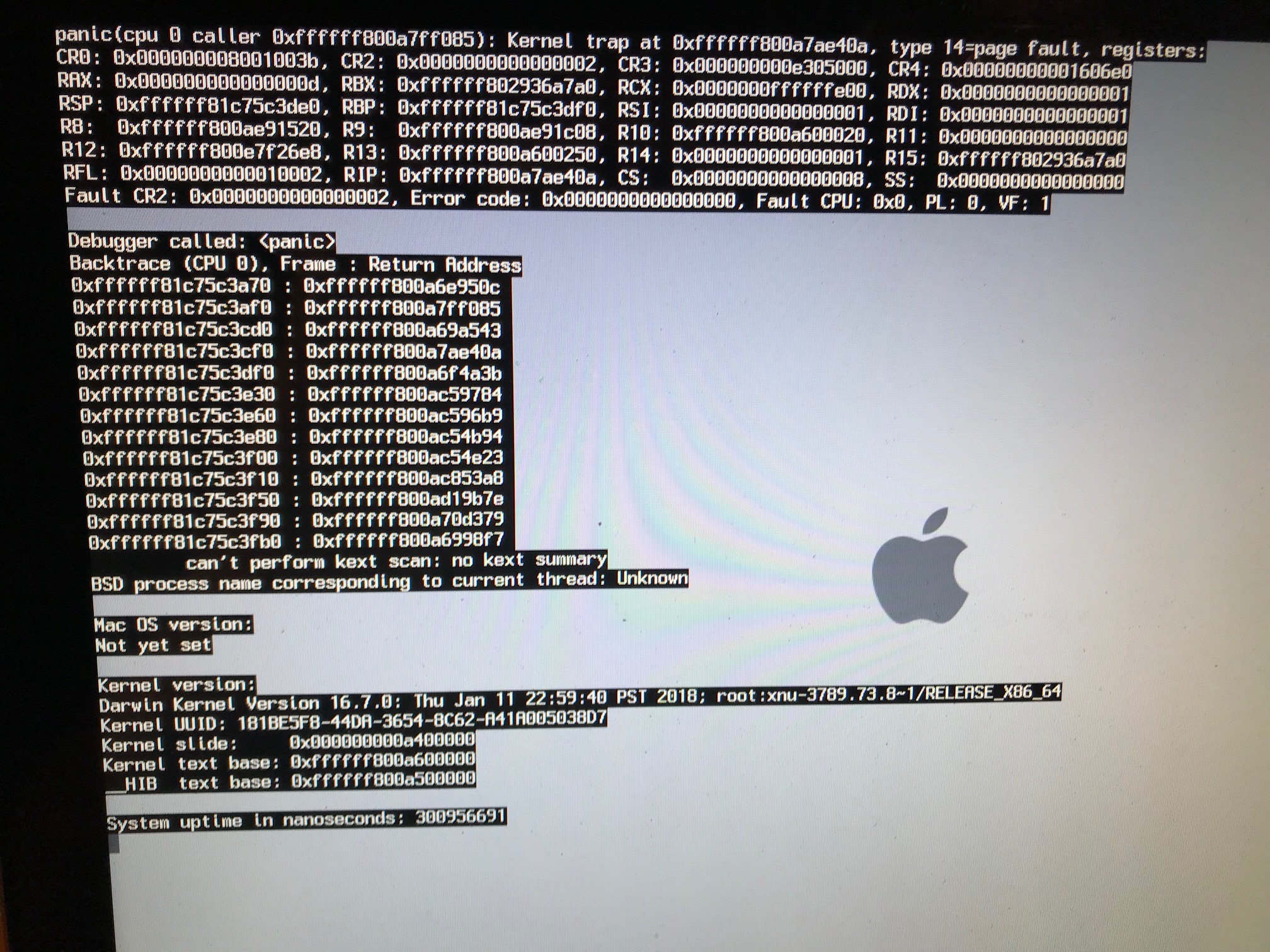
Task: Select the Mac OS version label
Action: (173, 625)
